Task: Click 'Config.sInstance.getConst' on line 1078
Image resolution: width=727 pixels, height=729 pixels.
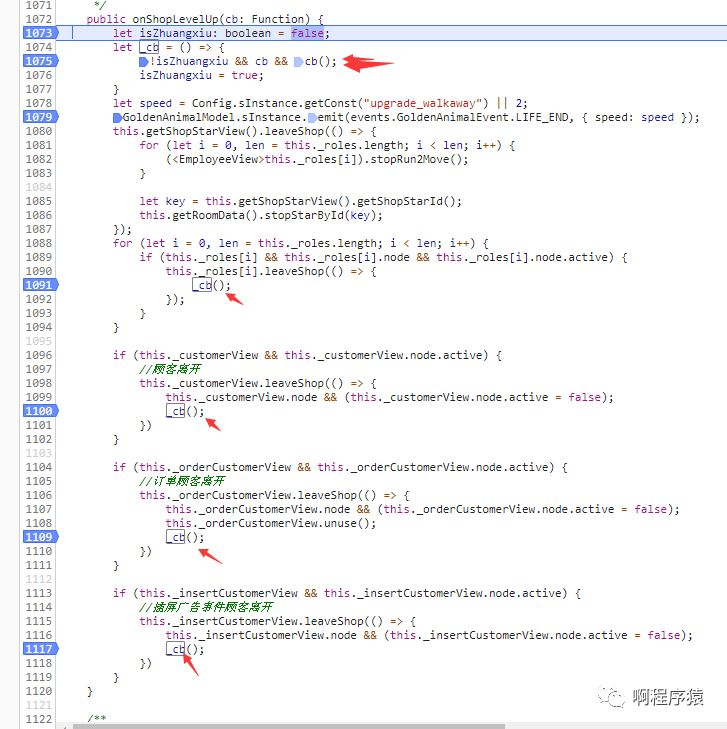Action: [274, 103]
